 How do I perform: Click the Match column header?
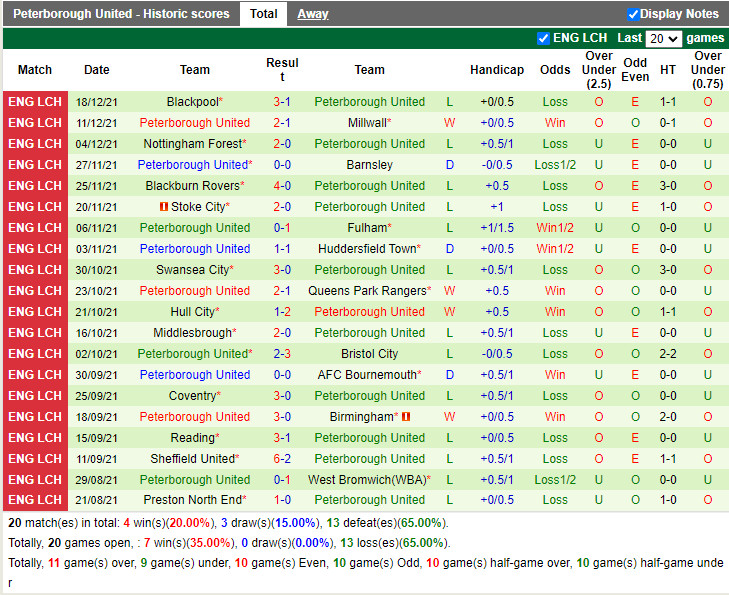(x=35, y=70)
